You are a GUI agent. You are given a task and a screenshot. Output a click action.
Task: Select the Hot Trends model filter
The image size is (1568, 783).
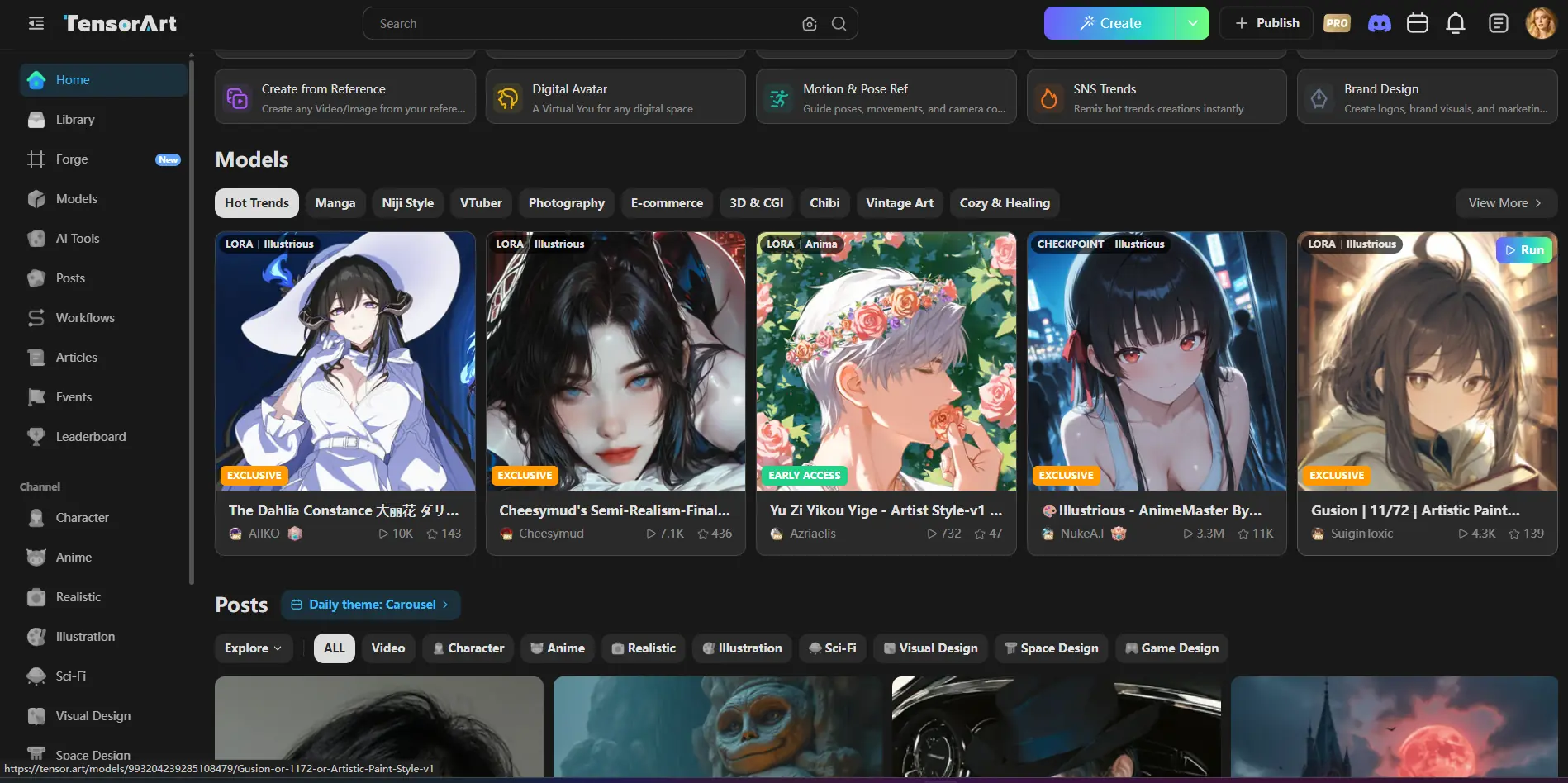click(257, 203)
